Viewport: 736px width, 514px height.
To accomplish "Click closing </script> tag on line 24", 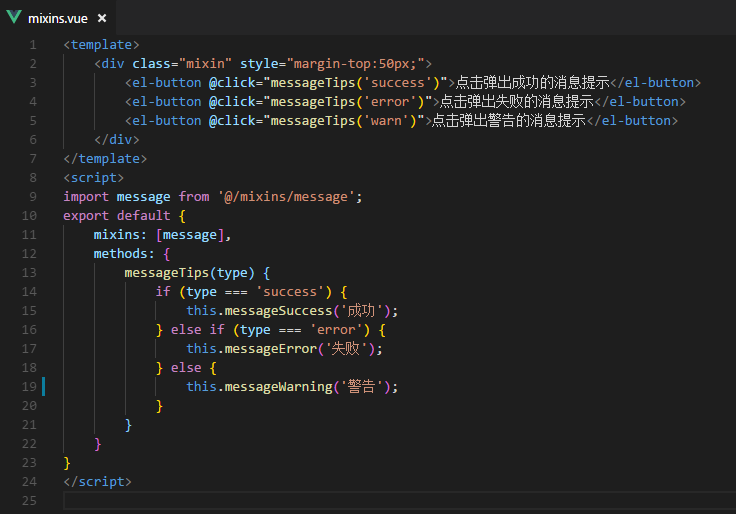I will [98, 482].
